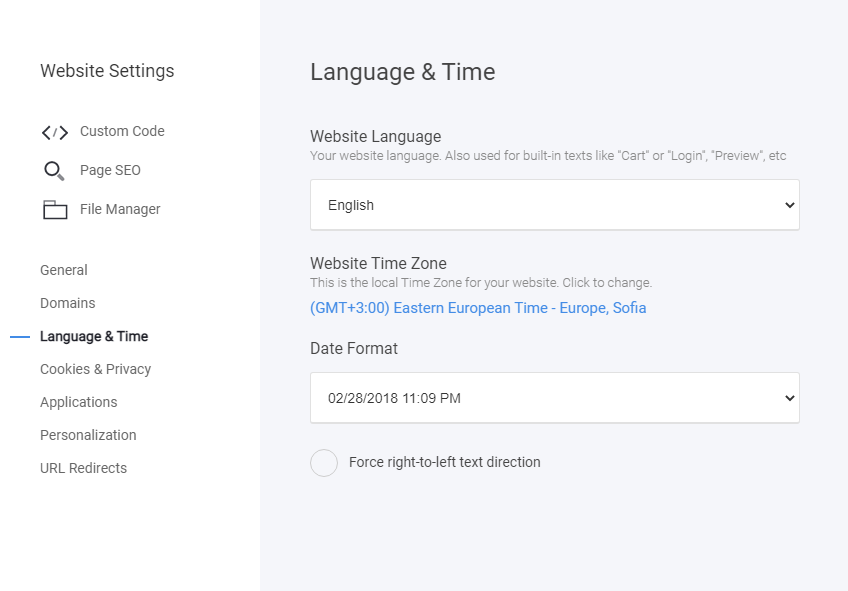
Task: Navigate to Applications settings
Action: tap(78, 402)
